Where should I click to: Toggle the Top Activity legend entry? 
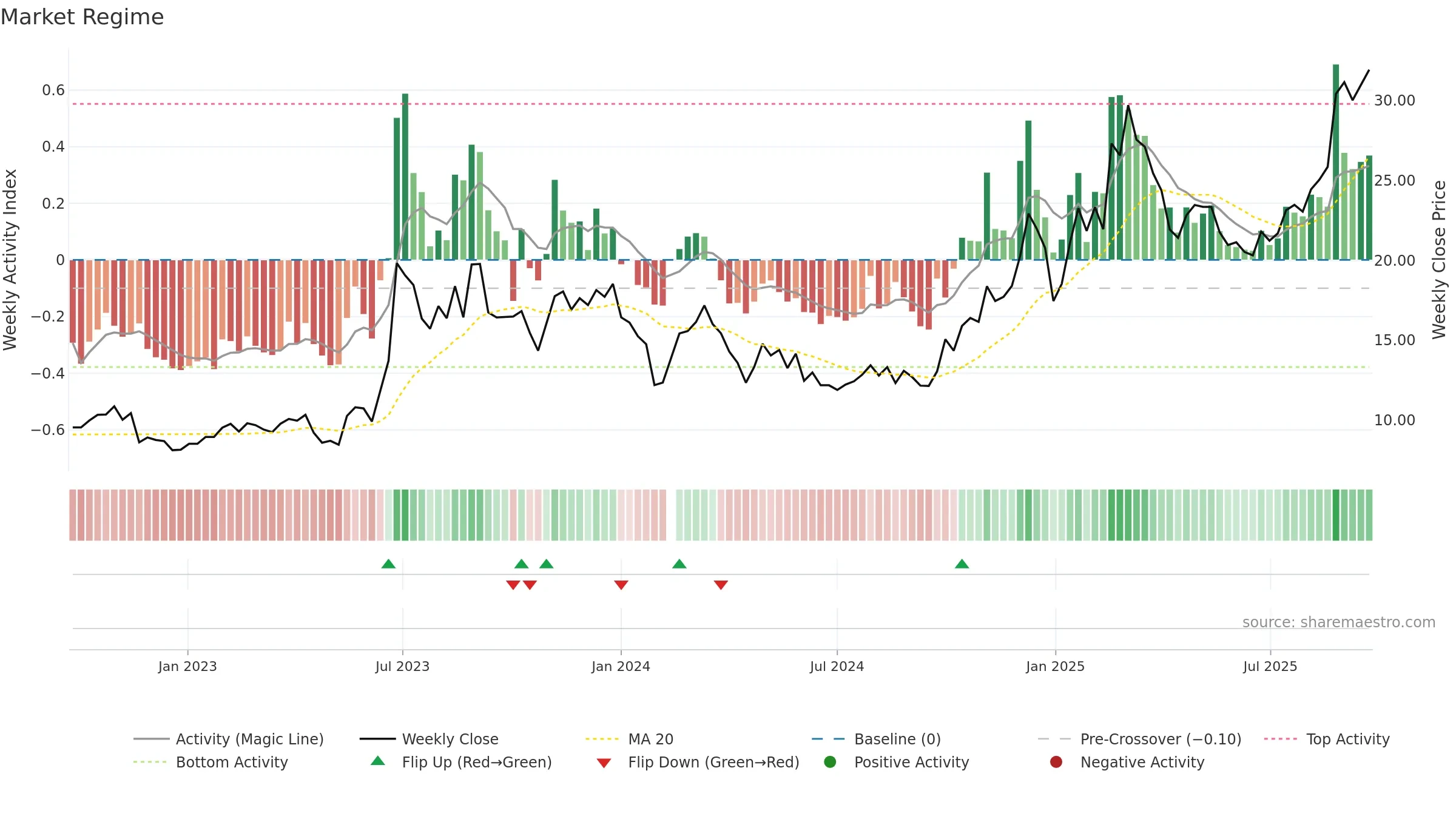tap(1327, 739)
